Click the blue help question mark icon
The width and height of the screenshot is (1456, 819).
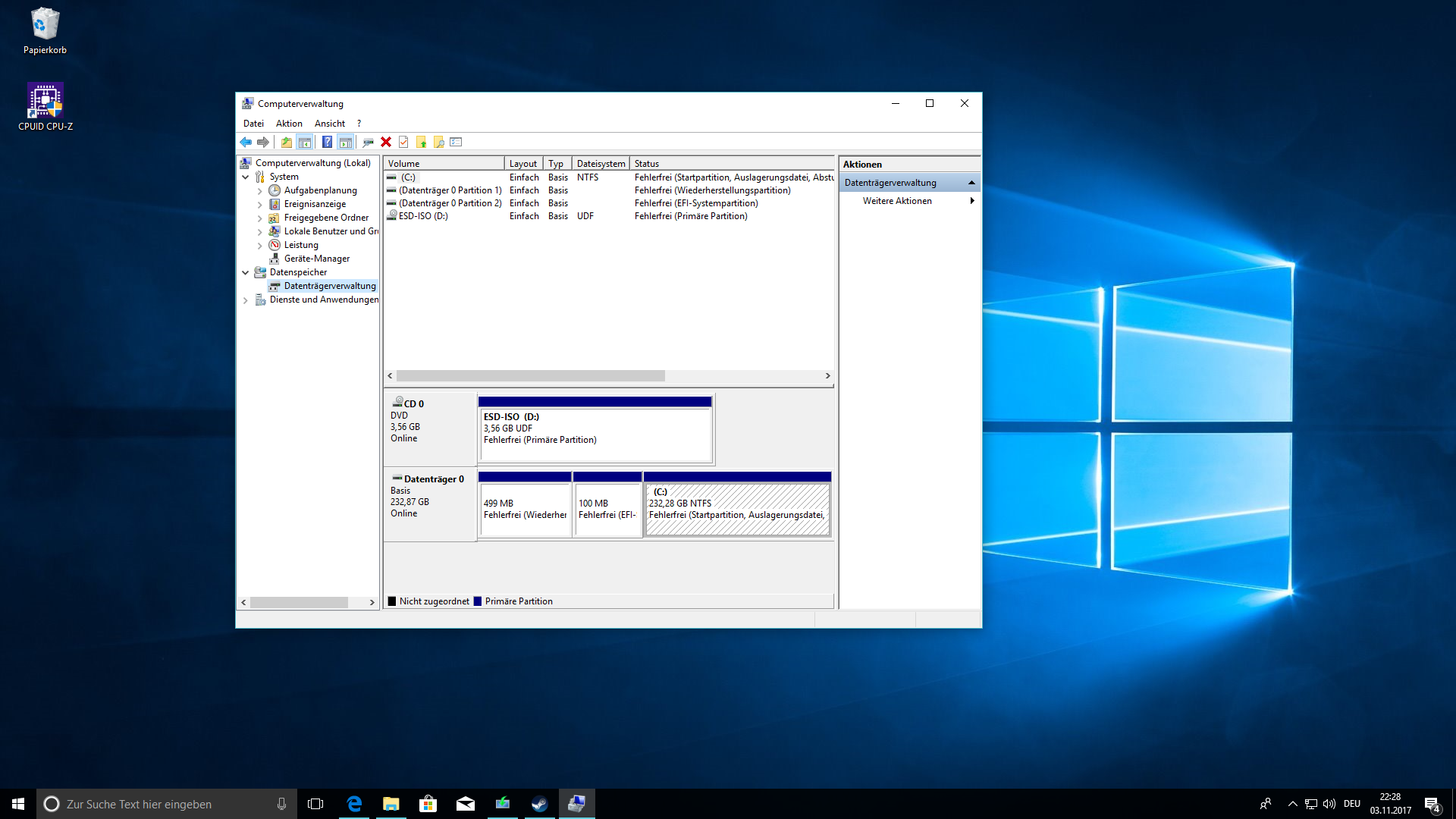point(327,142)
